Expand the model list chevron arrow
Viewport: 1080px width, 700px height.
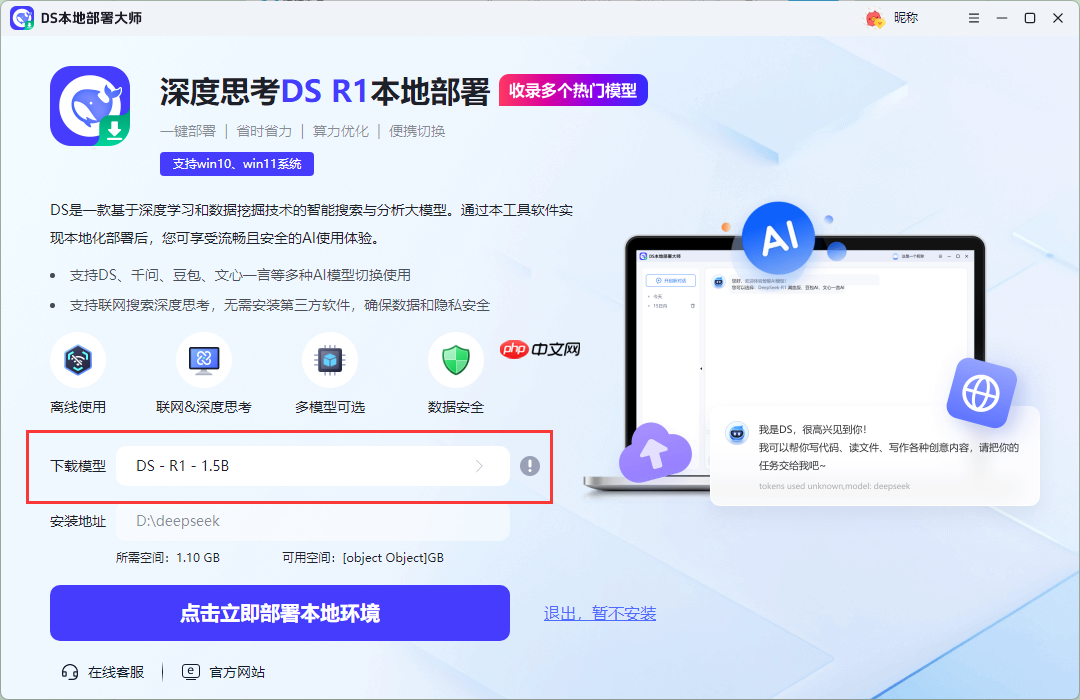point(478,466)
